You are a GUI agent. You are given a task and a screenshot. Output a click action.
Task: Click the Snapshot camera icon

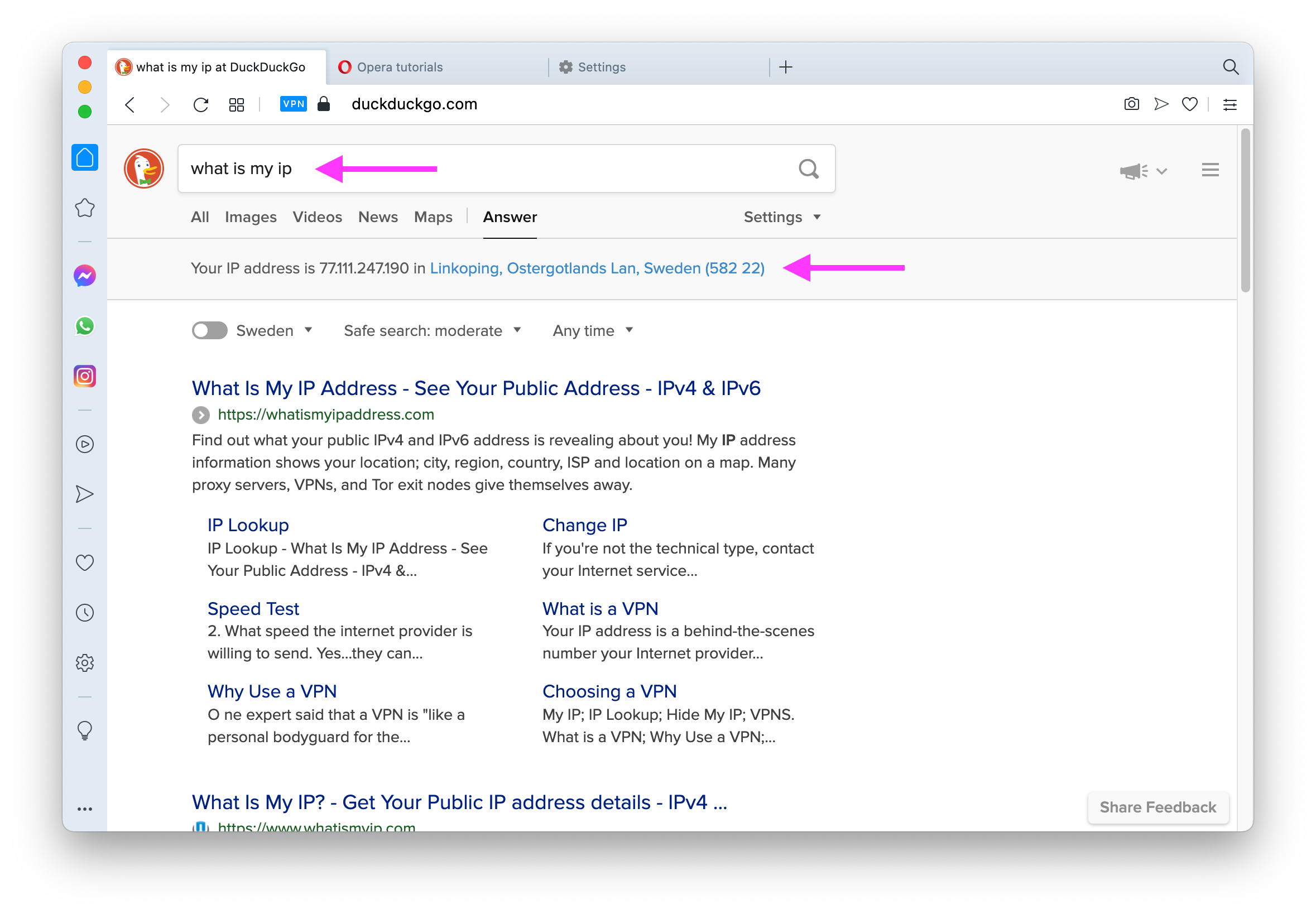(1131, 104)
